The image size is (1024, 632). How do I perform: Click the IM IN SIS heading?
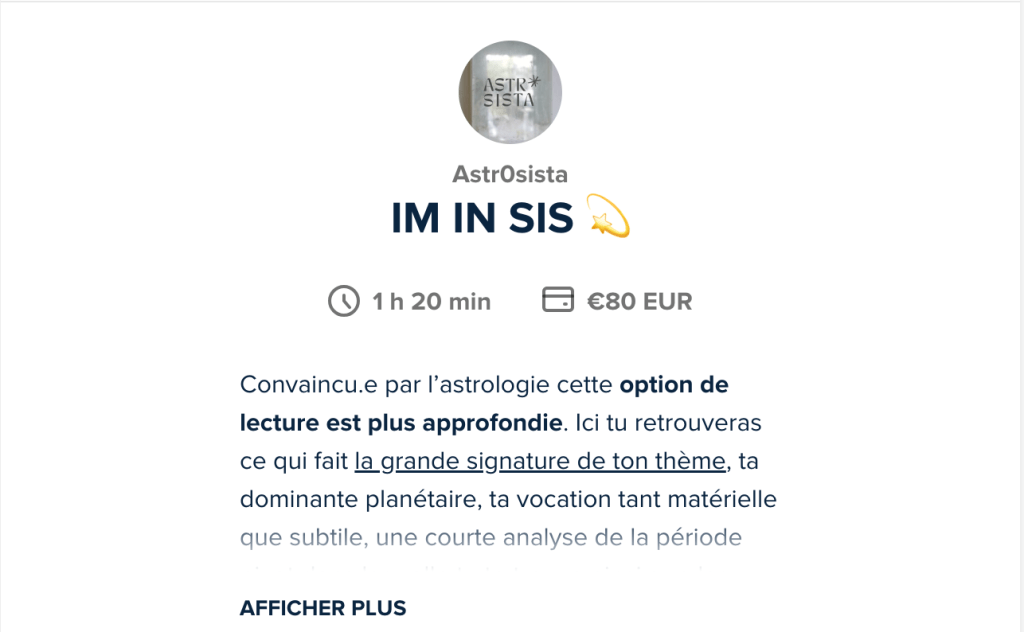tap(482, 220)
